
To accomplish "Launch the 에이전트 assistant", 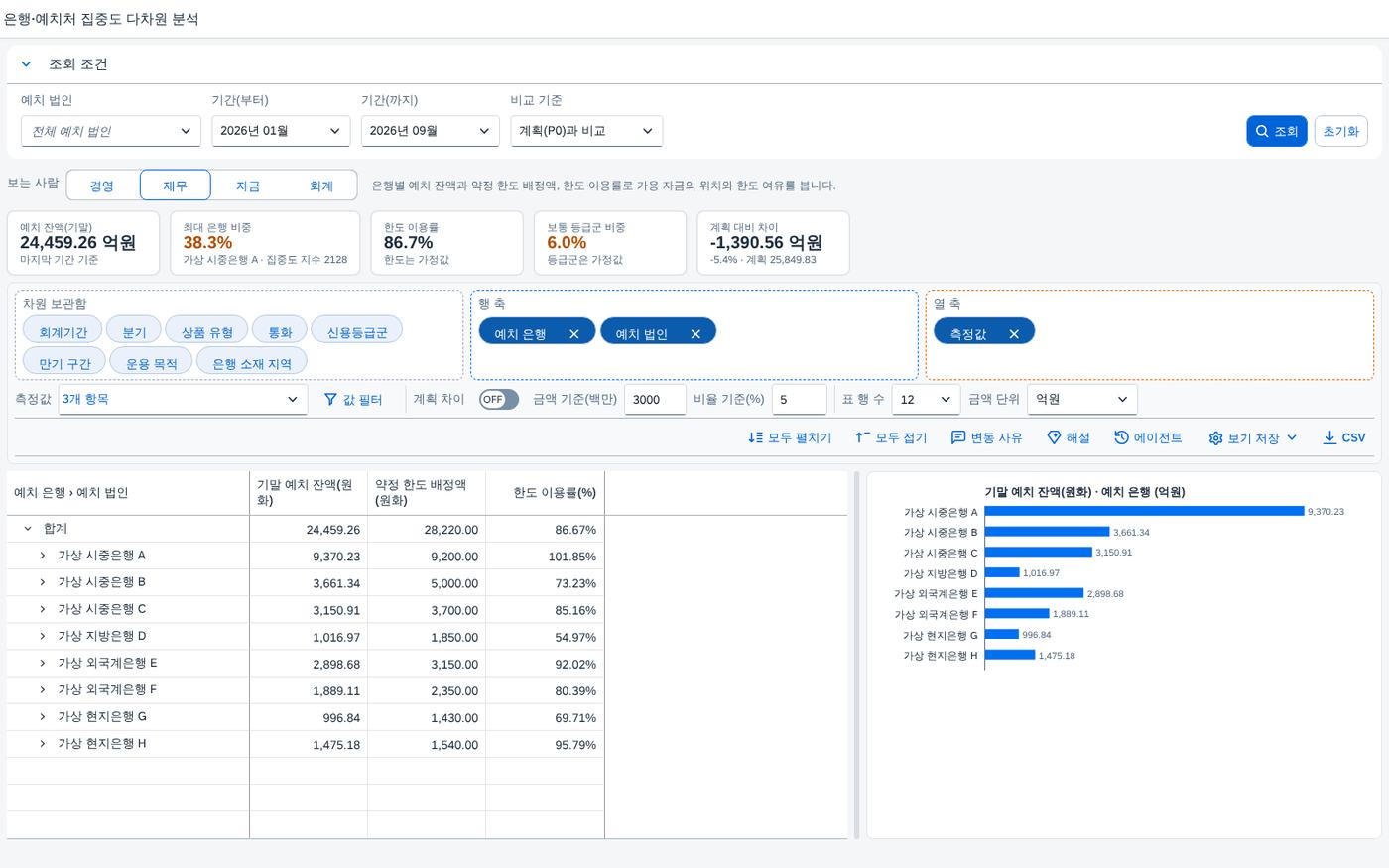I will point(1148,437).
